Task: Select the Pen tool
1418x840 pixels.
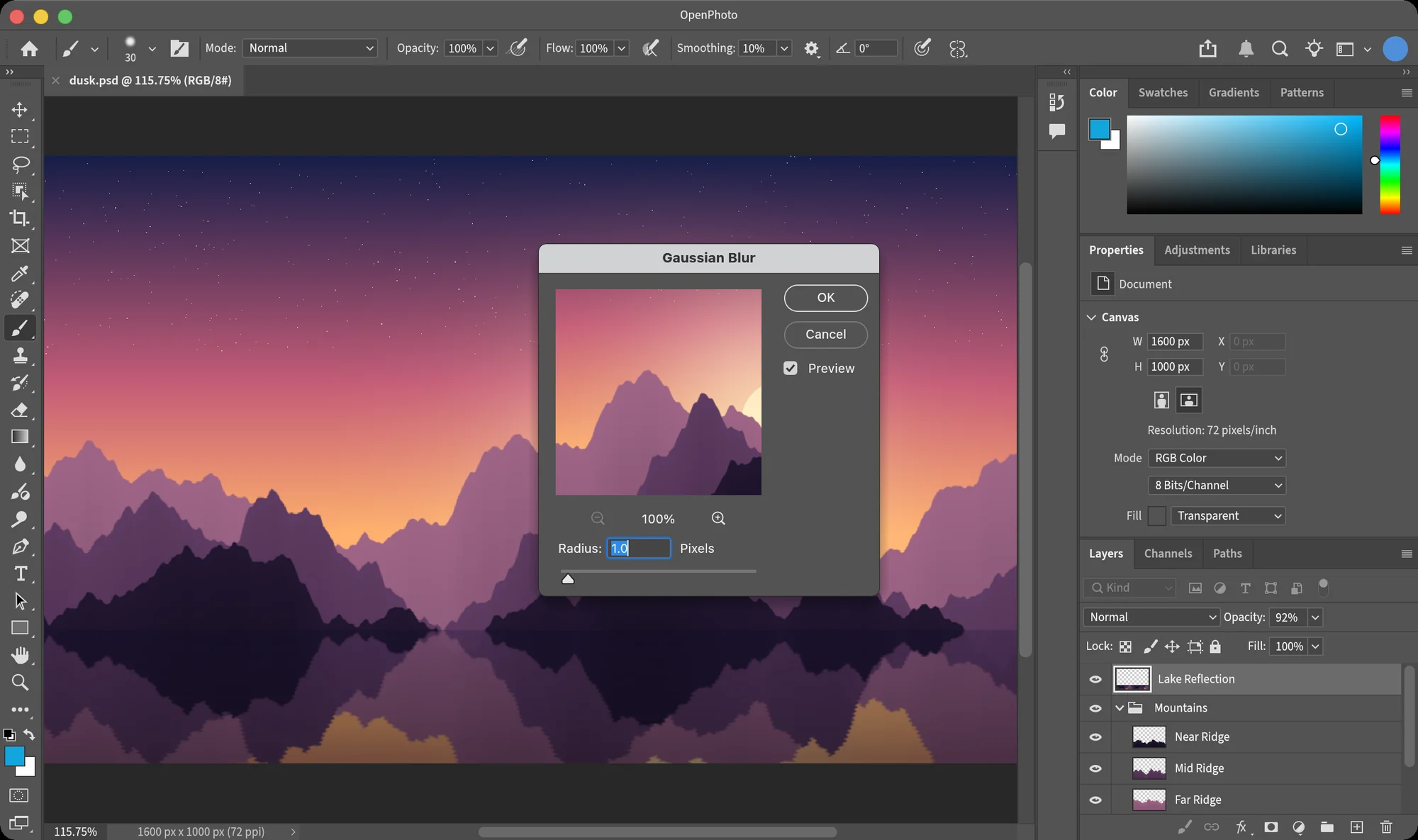Action: tap(20, 547)
